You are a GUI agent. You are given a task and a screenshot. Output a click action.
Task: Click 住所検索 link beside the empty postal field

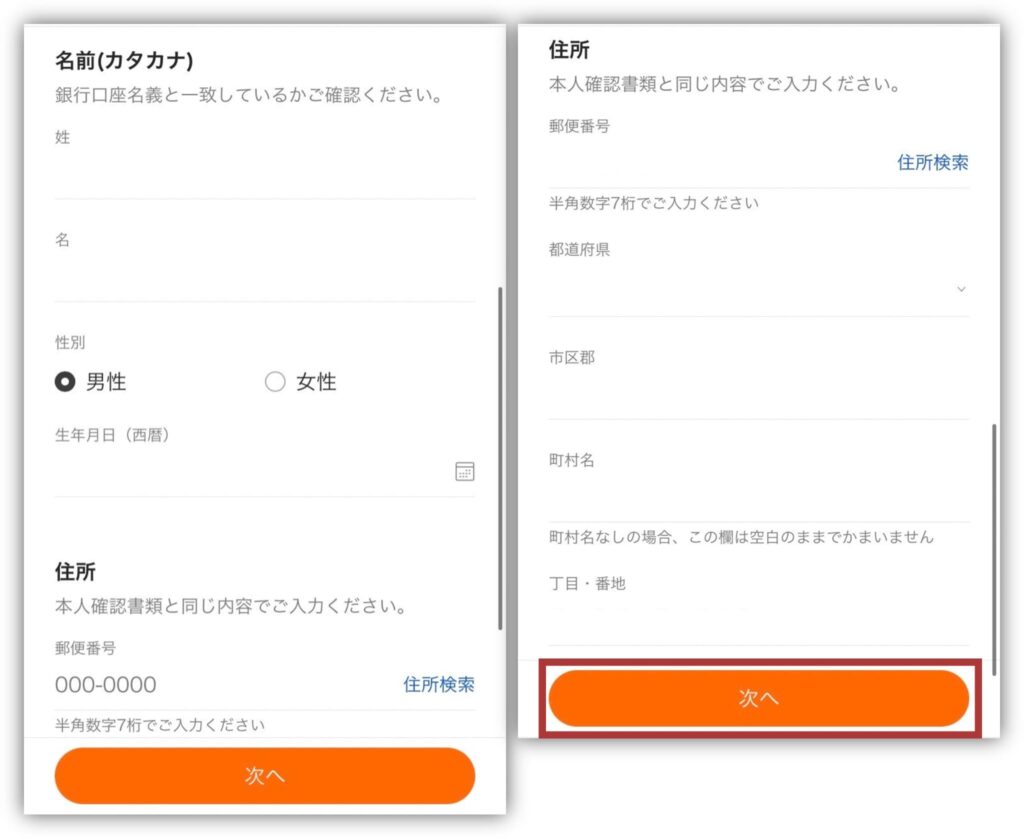[x=932, y=163]
